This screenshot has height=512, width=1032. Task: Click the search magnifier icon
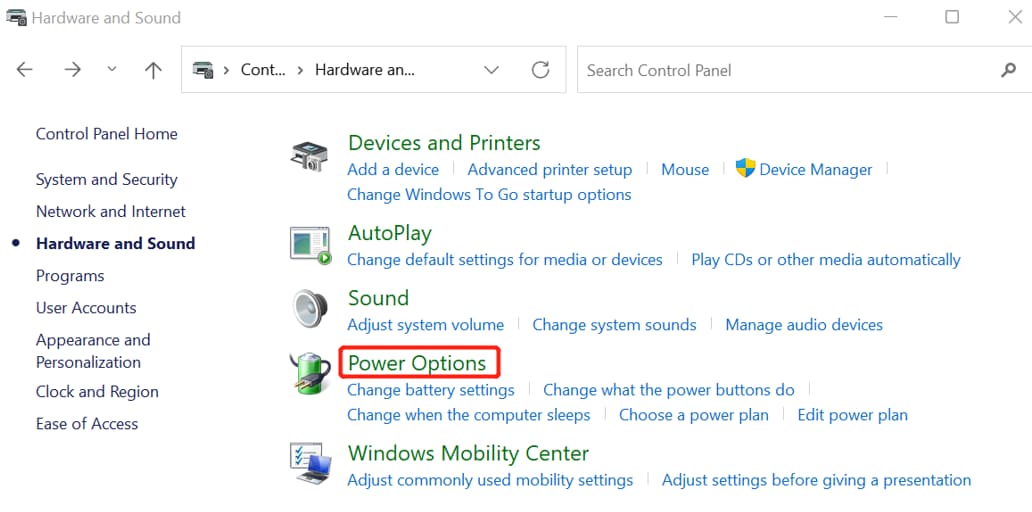1008,70
